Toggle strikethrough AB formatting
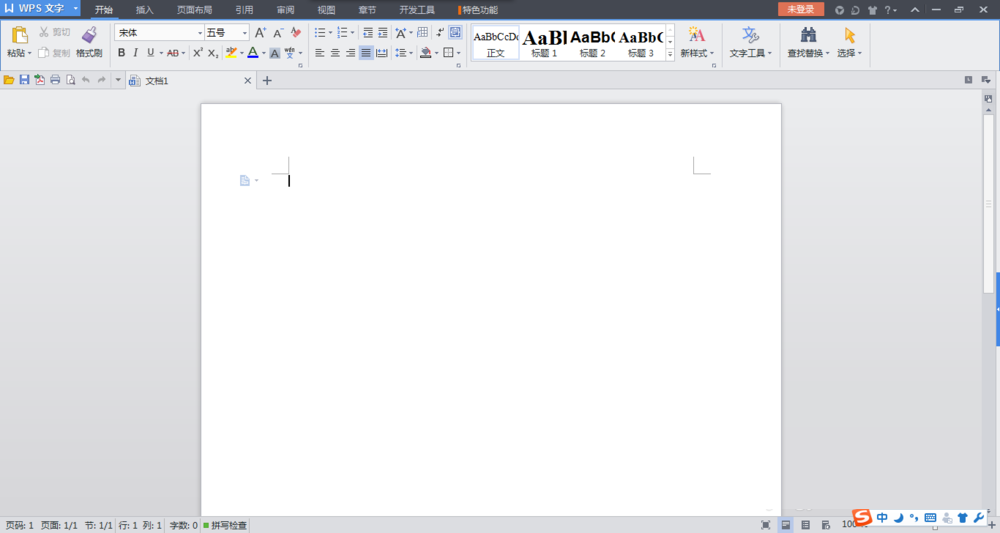Image resolution: width=1000 pixels, height=533 pixels. 173,53
